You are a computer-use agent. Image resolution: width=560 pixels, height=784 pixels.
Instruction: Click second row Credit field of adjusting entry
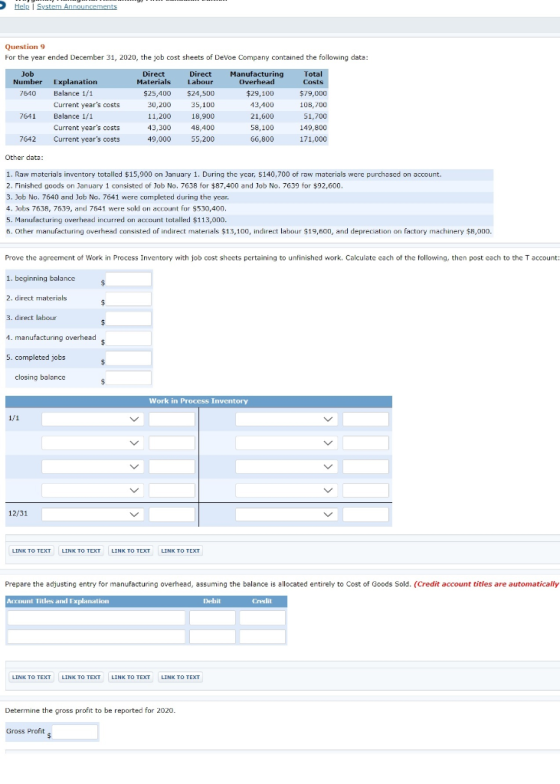pyautogui.click(x=262, y=636)
